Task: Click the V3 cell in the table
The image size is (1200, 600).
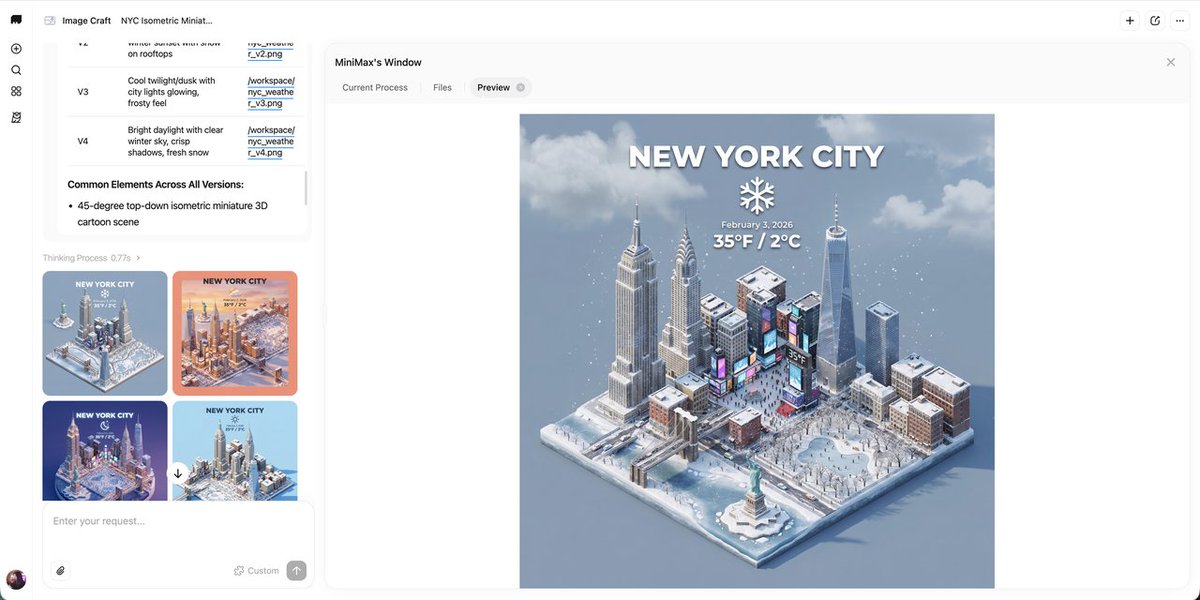Action: 83,92
